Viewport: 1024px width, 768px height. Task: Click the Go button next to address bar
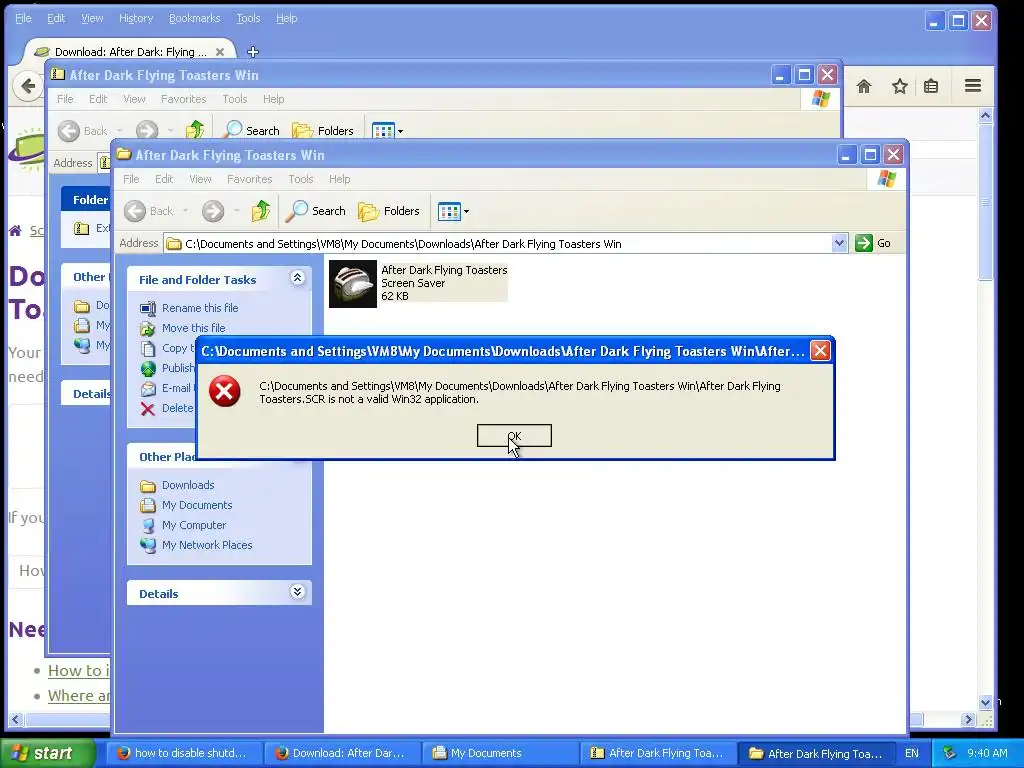click(x=873, y=243)
